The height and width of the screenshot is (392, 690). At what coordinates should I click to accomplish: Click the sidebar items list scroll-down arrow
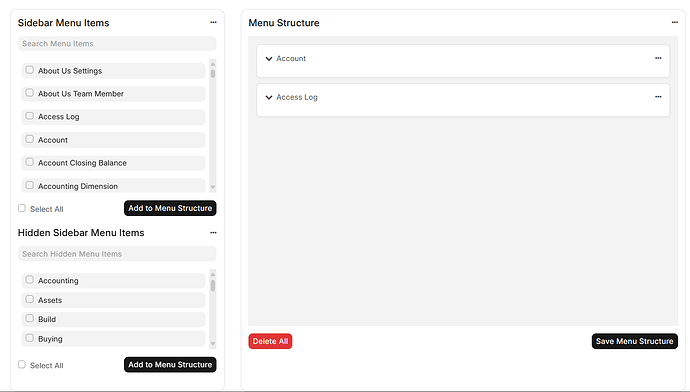(x=213, y=187)
